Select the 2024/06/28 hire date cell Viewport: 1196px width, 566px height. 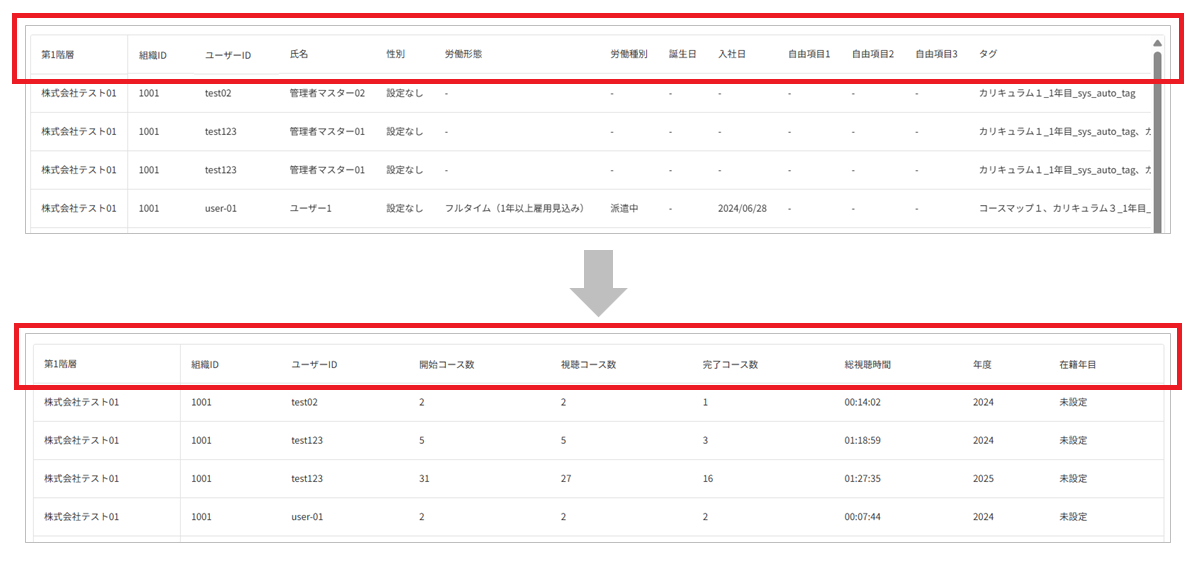click(742, 207)
